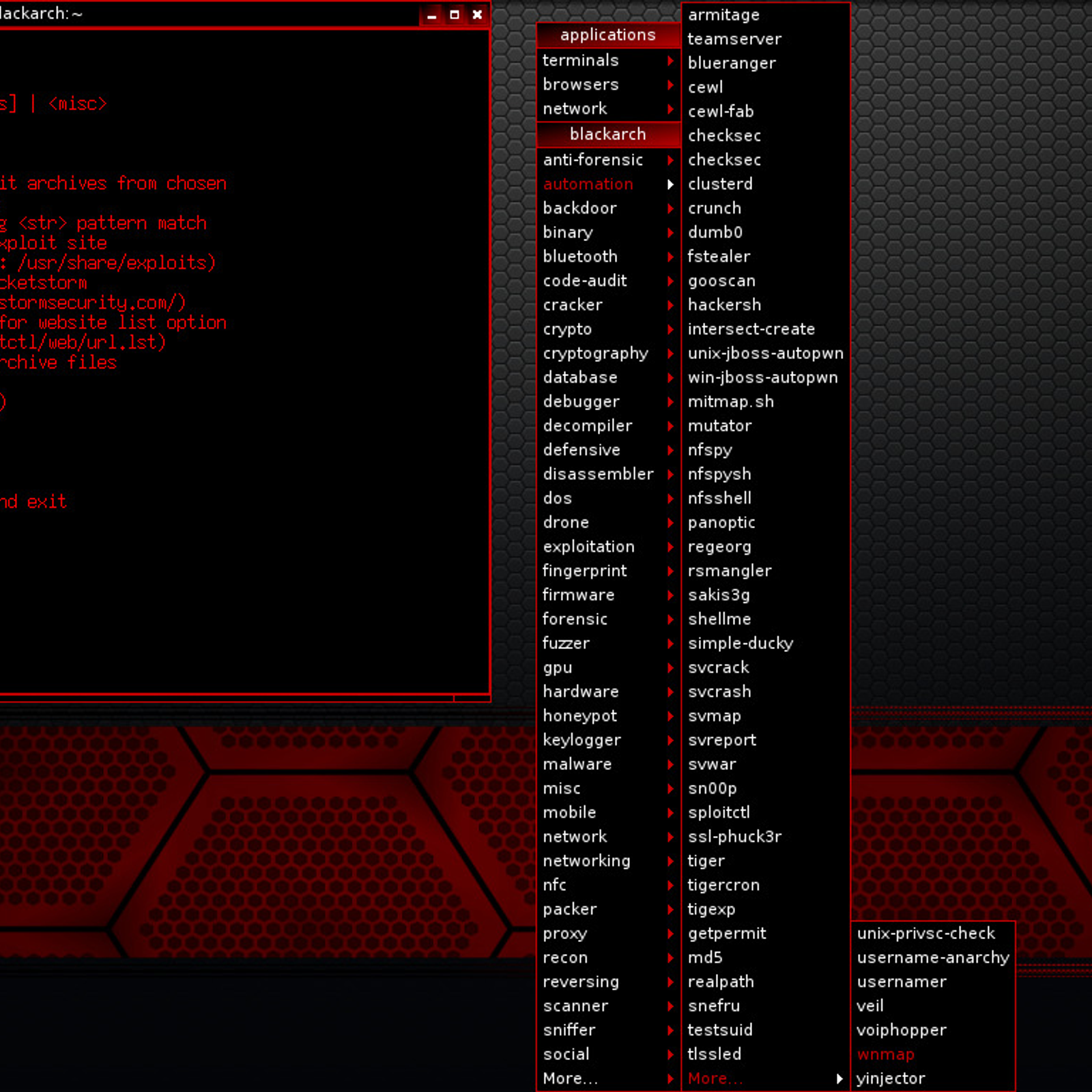
Task: Expand arrow next to database
Action: [x=670, y=377]
